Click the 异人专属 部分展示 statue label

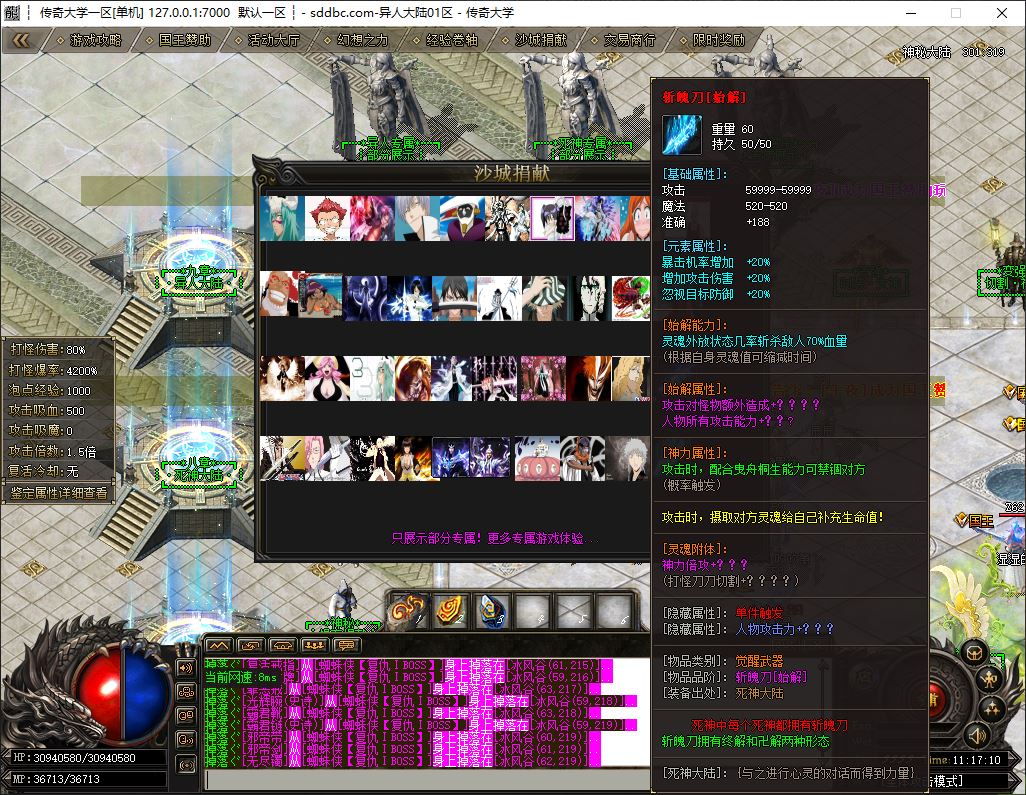pos(390,149)
